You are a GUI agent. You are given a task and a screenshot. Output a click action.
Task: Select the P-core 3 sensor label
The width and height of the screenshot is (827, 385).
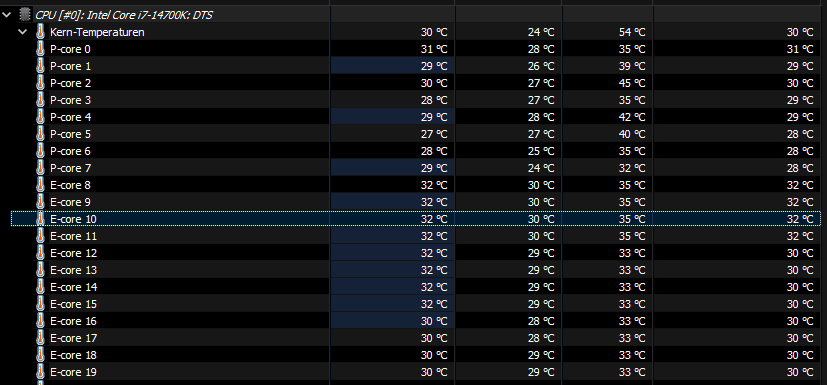[x=70, y=100]
